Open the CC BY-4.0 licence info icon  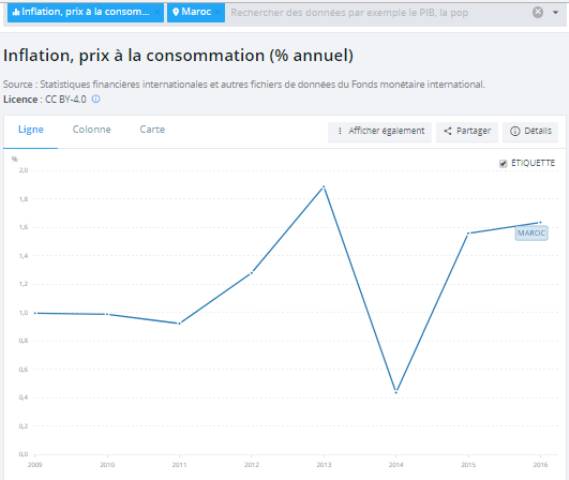click(x=96, y=99)
